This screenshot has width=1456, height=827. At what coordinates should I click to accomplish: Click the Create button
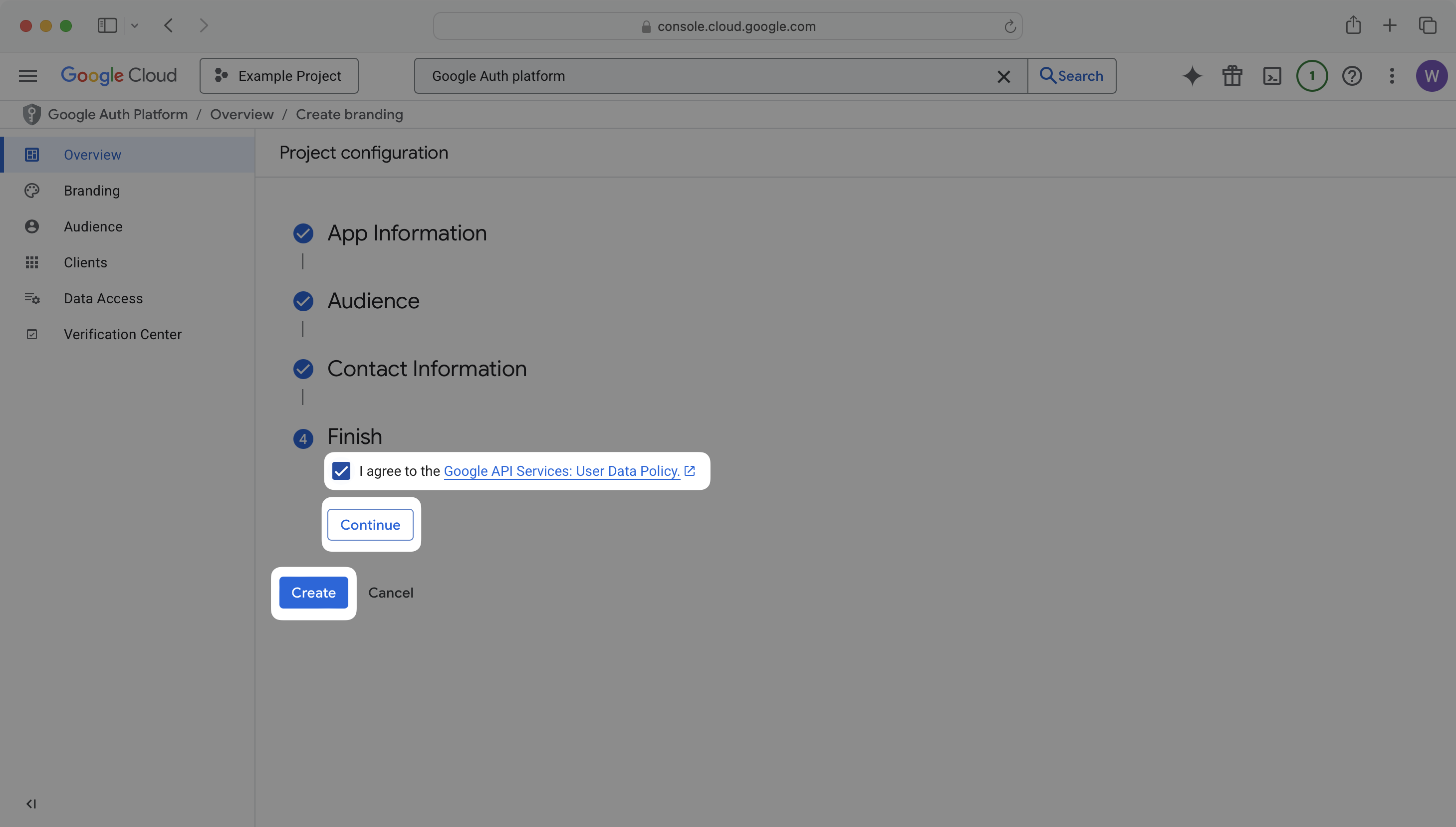tap(313, 593)
